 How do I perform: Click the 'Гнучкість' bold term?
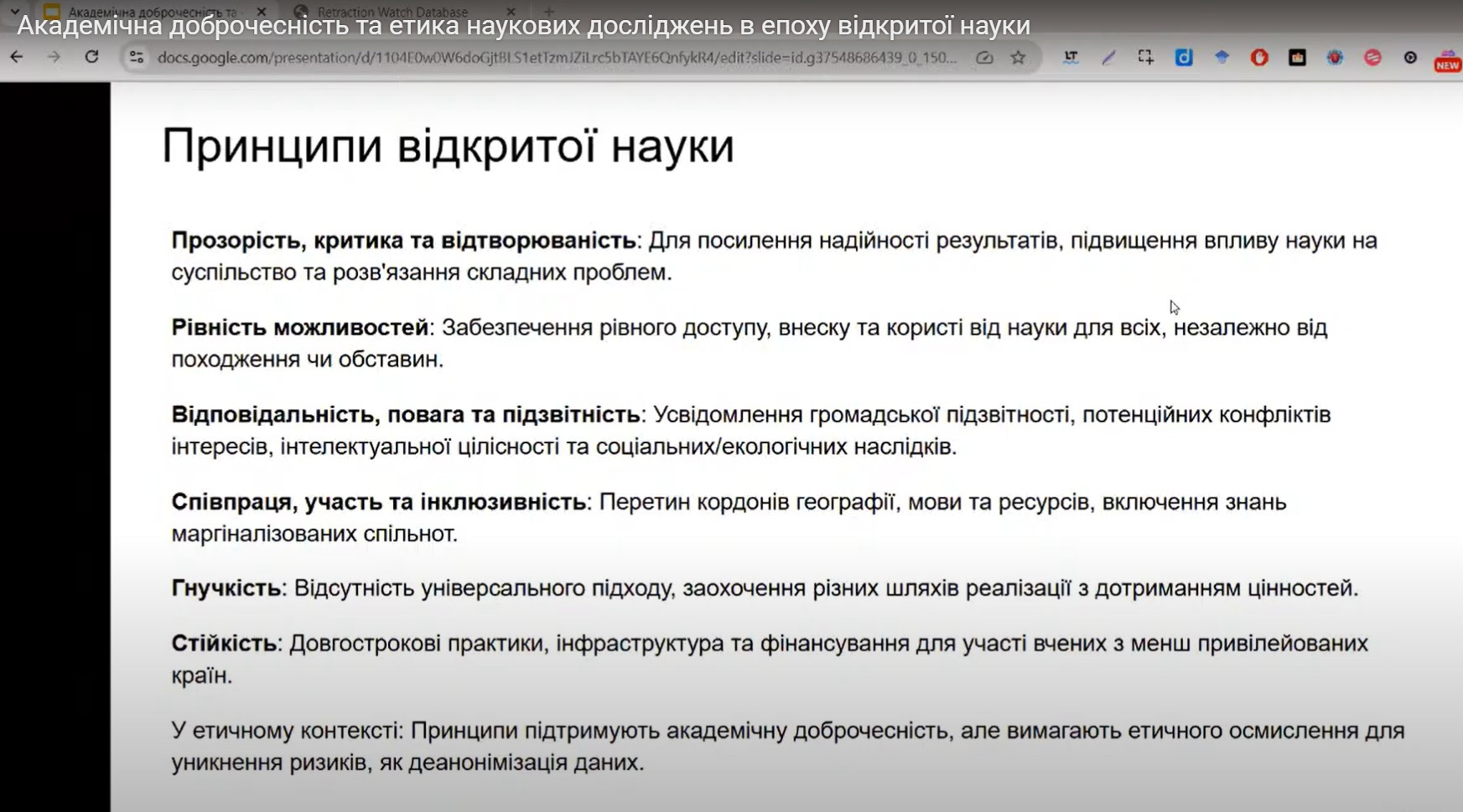pos(226,588)
